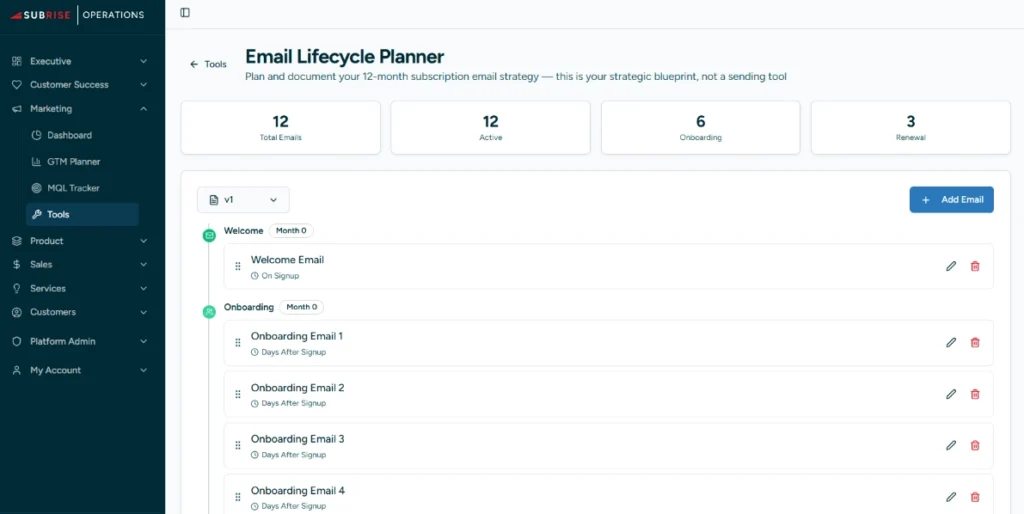1024x514 pixels.
Task: Click the Marketing megaphone icon
Action: 17,109
